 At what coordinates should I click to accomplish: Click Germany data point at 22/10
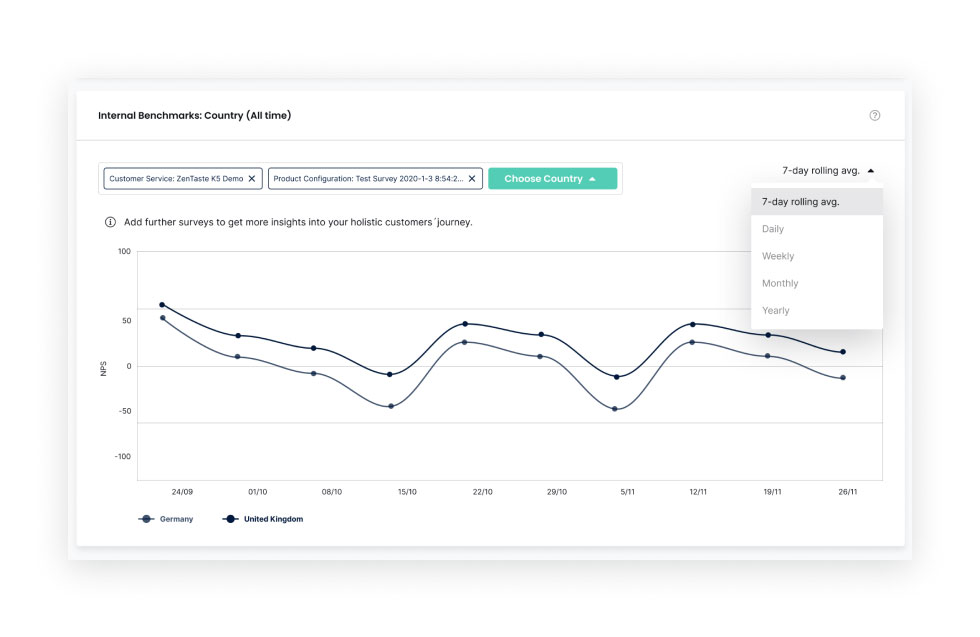(464, 343)
